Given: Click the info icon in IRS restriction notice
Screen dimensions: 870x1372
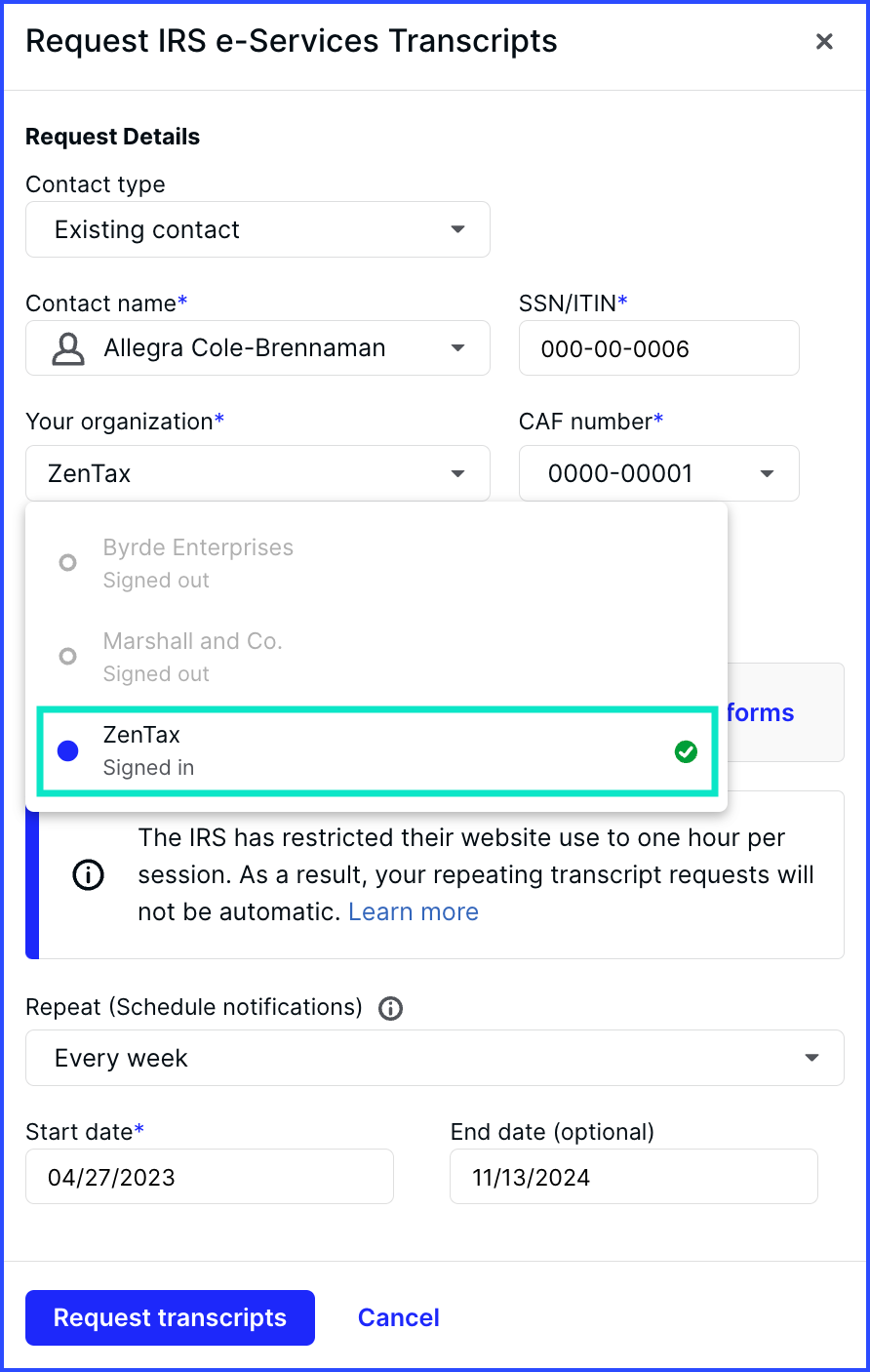Looking at the screenshot, I should pyautogui.click(x=89, y=875).
